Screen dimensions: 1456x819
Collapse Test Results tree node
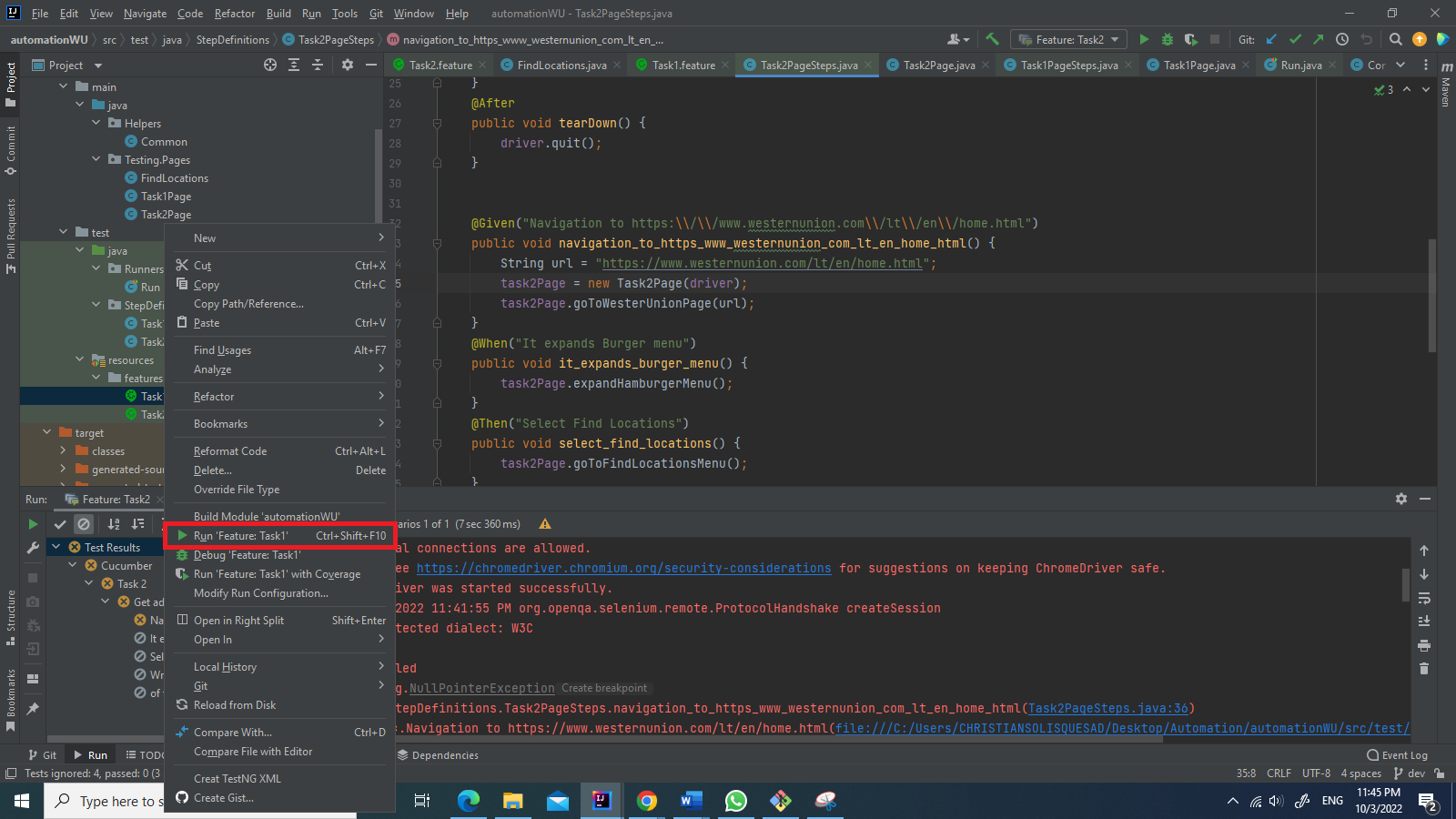click(56, 547)
